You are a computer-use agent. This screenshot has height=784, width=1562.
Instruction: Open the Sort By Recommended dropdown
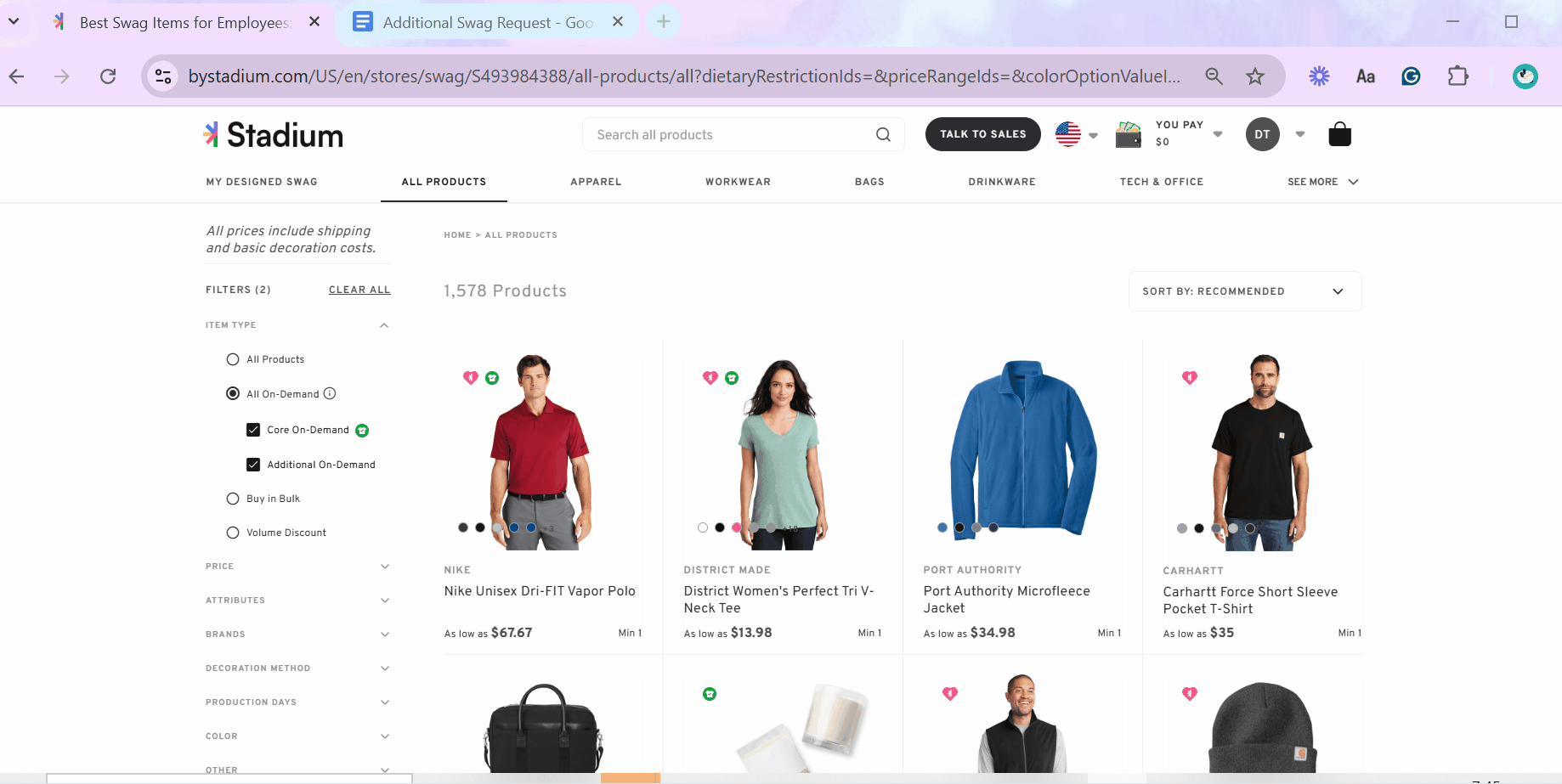point(1245,291)
